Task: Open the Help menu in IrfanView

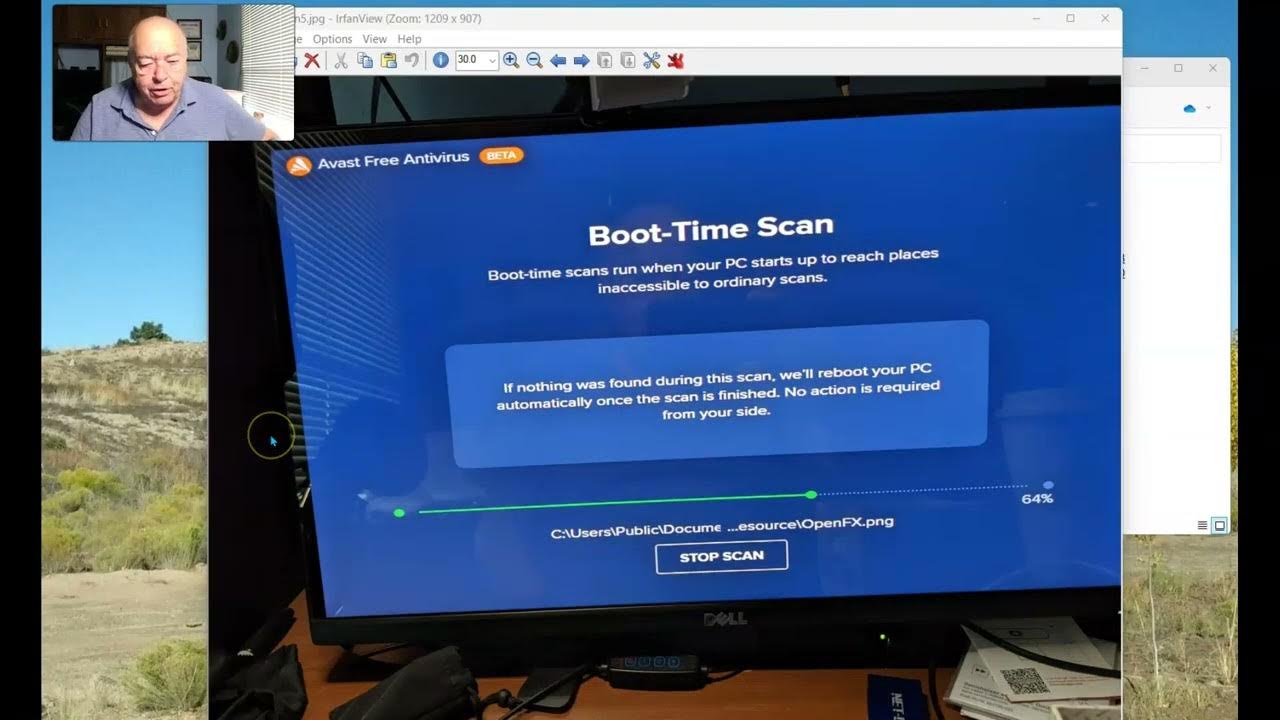Action: pyautogui.click(x=410, y=39)
